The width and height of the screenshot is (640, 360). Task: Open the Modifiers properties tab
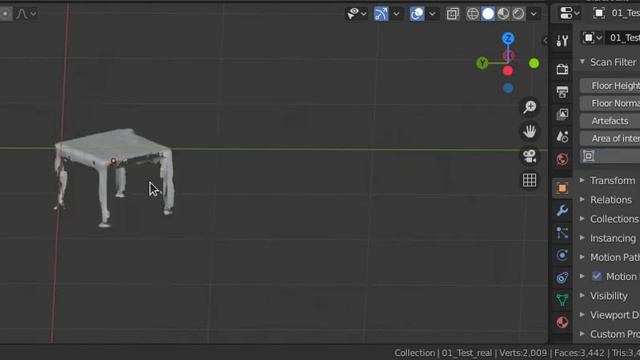562,211
